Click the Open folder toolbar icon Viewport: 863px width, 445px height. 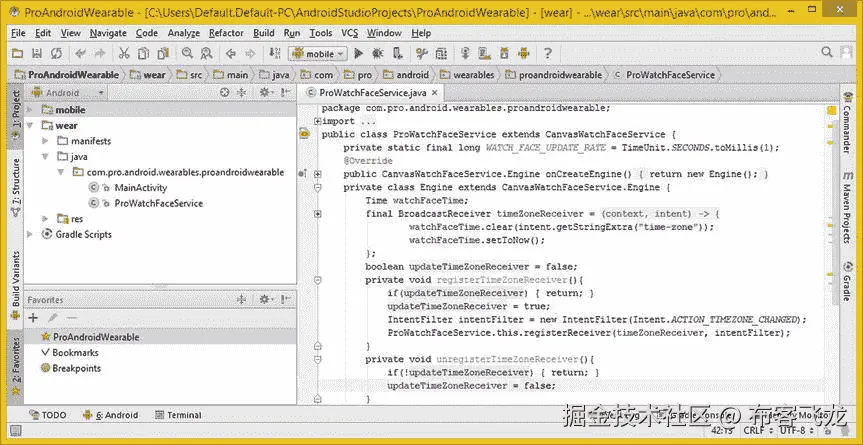[x=17, y=53]
